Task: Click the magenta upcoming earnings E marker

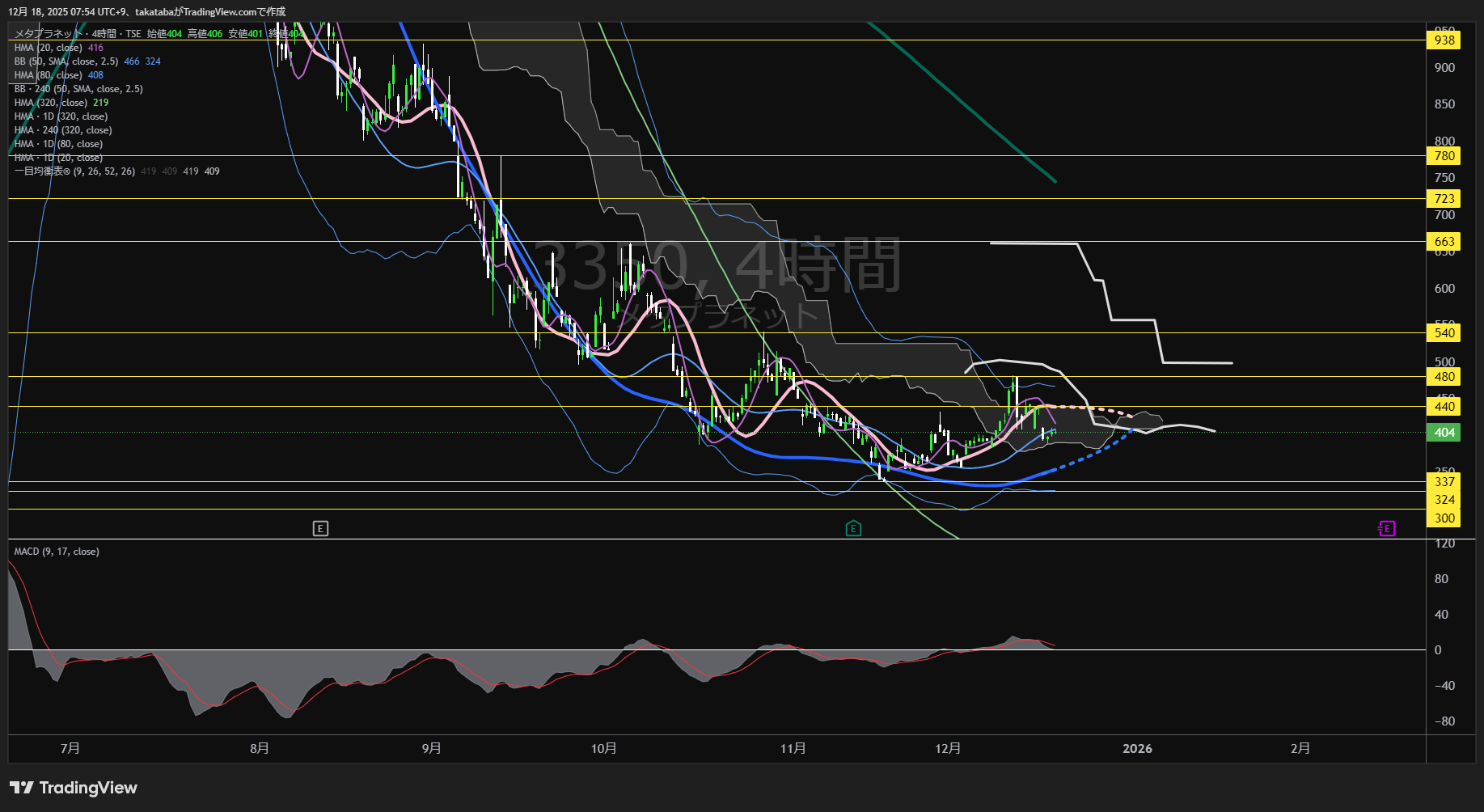Action: [1386, 529]
